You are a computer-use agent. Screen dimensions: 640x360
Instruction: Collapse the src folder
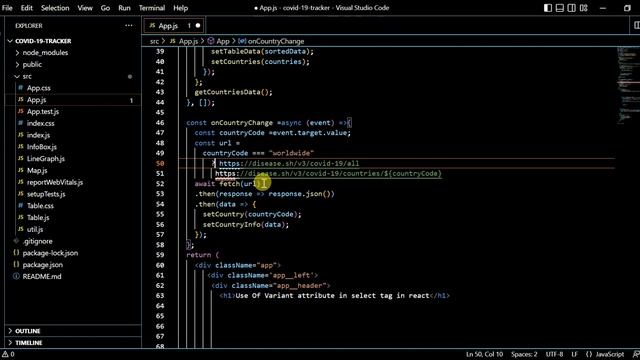click(27, 76)
